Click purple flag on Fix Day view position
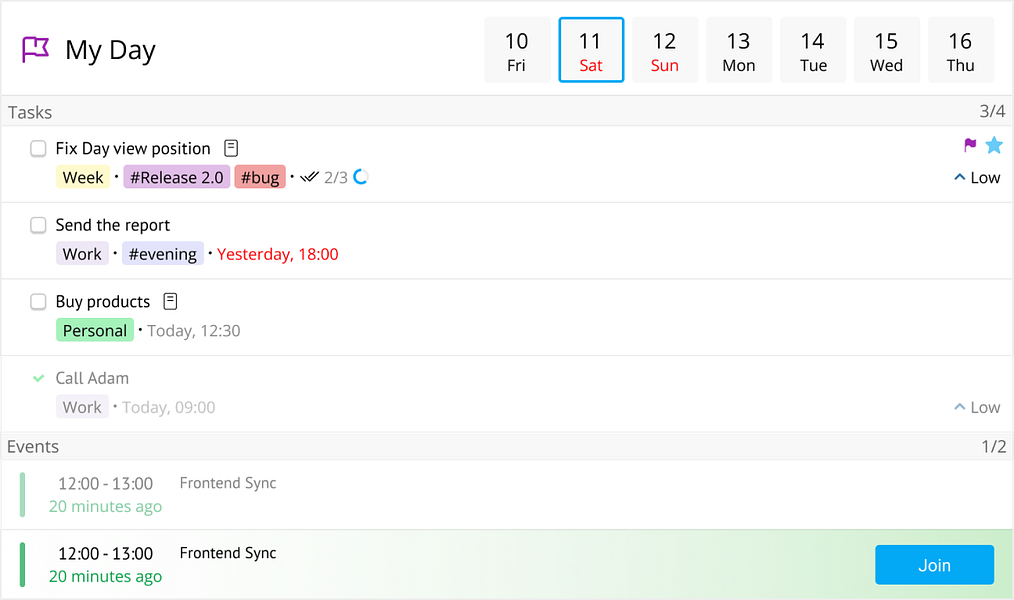 [969, 145]
